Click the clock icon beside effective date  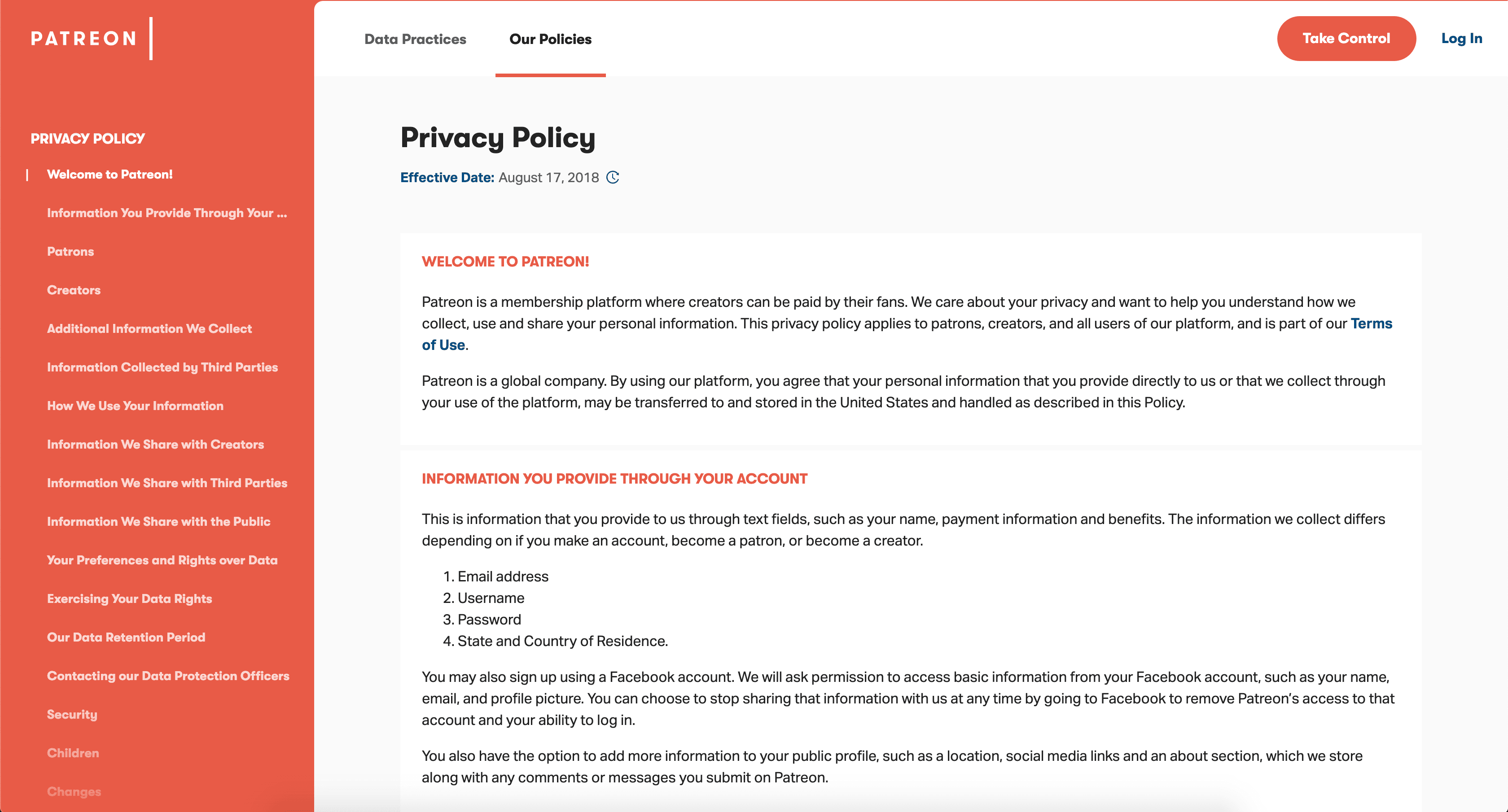tap(612, 177)
